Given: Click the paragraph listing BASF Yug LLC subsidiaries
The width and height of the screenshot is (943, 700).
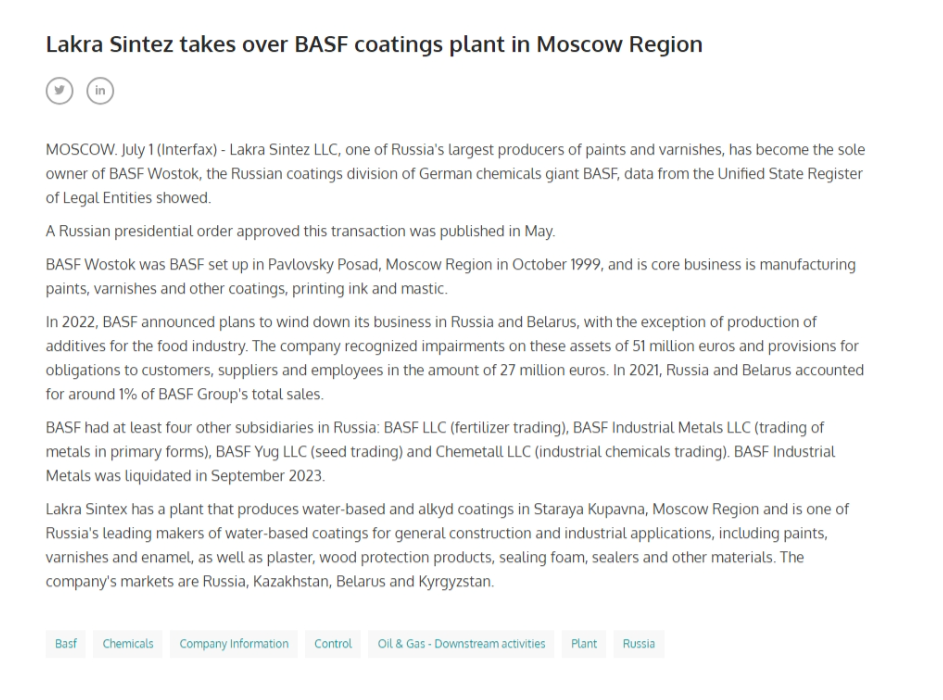Looking at the screenshot, I should click(440, 452).
